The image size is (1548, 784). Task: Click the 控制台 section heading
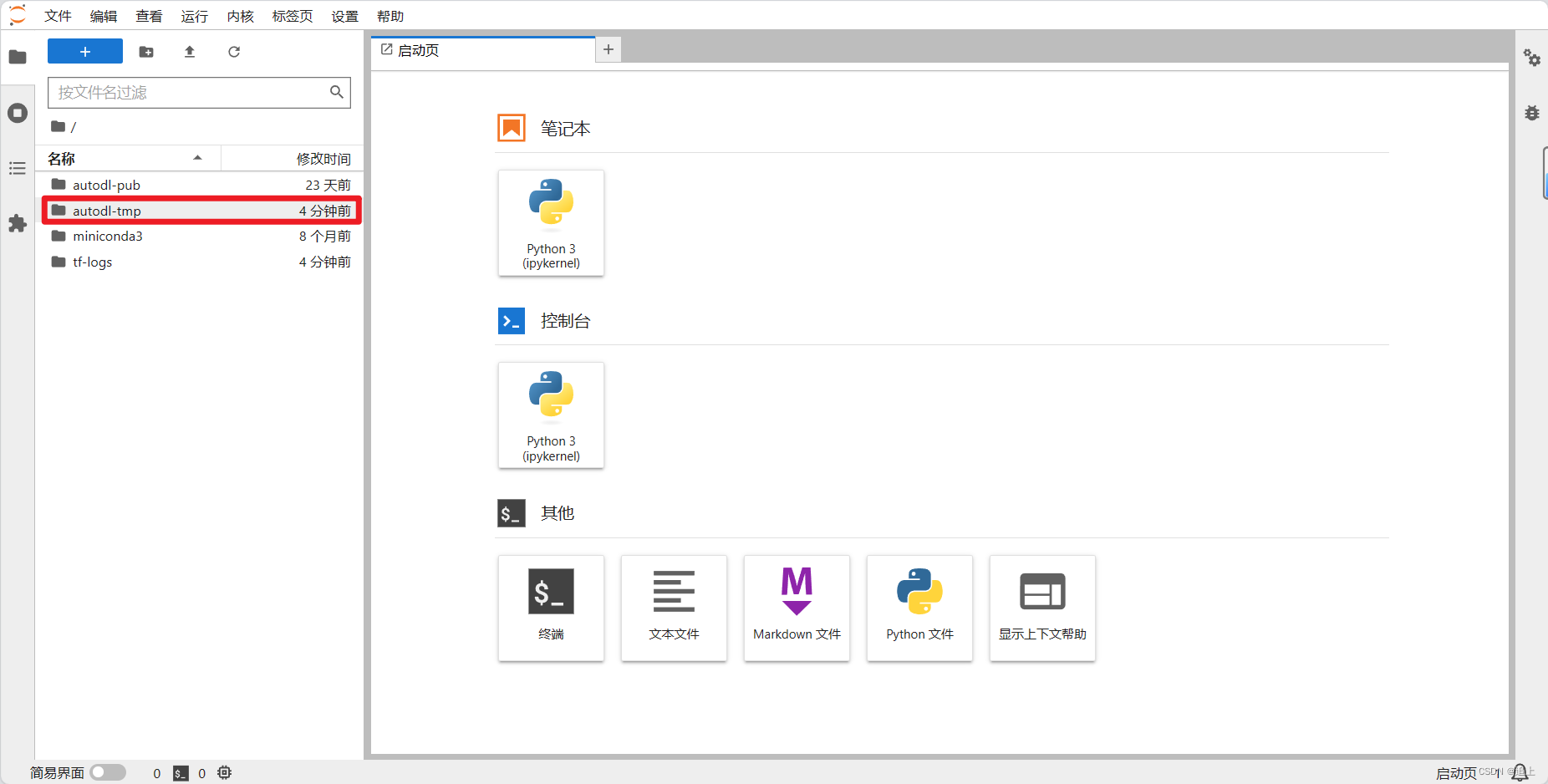click(x=566, y=321)
